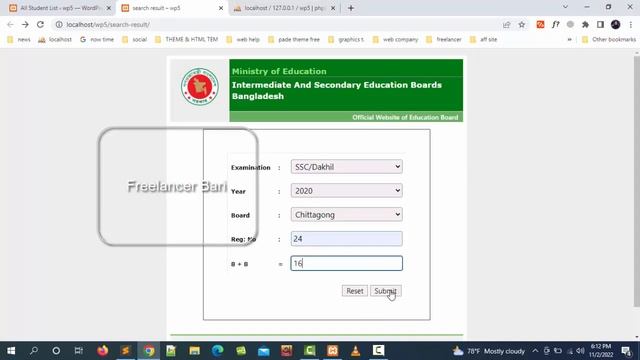Image resolution: width=640 pixels, height=360 pixels.
Task: Open the Board dropdown showing Chittagong
Action: 347,215
